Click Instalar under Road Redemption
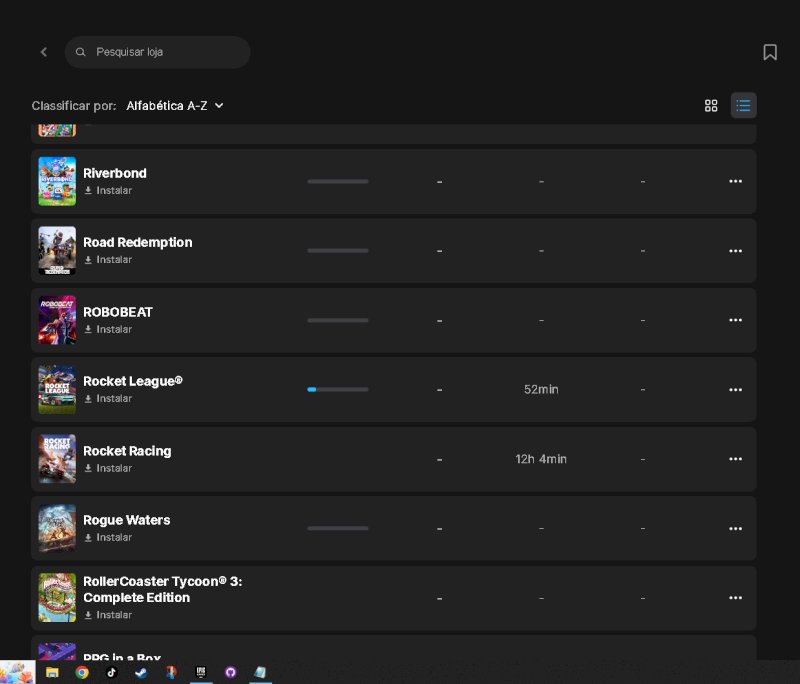The image size is (800, 684). coord(108,260)
